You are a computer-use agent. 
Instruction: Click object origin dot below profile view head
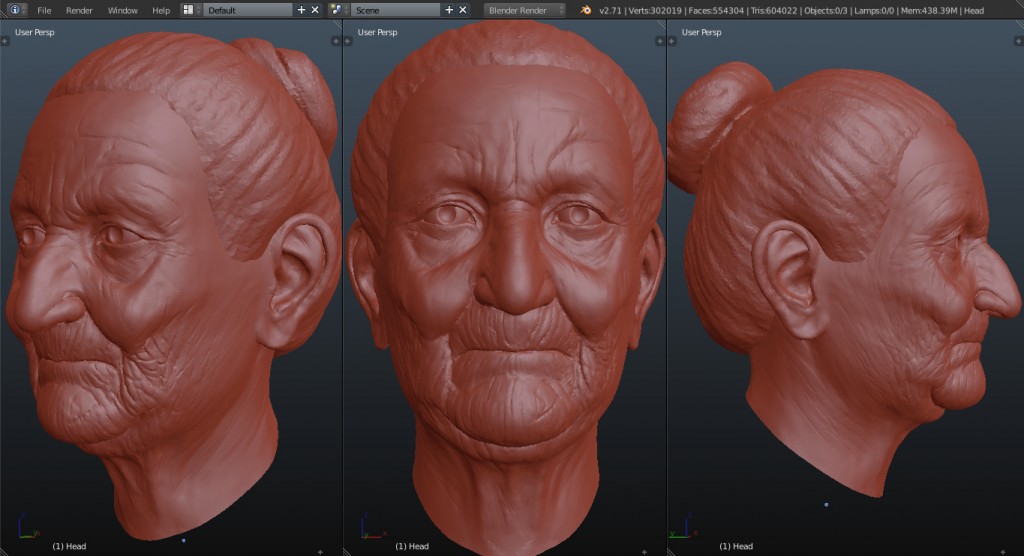point(826,504)
